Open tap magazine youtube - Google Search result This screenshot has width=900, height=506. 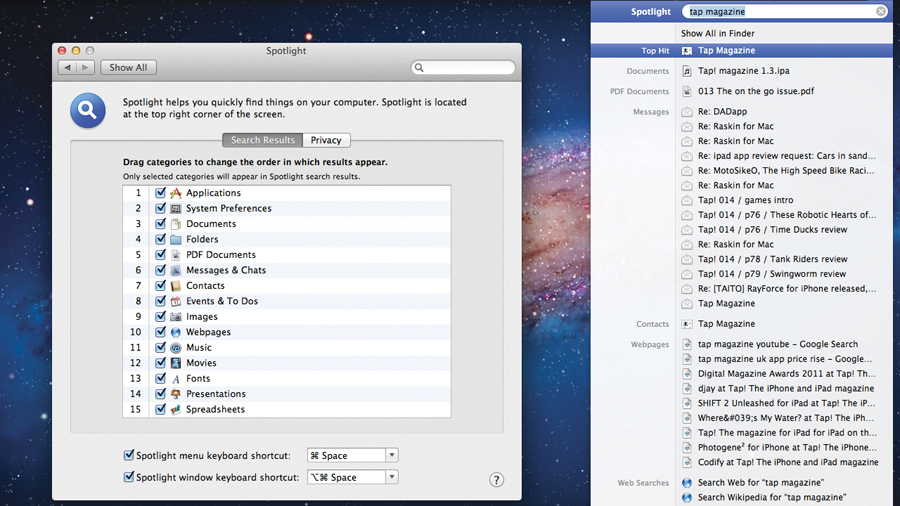778,344
